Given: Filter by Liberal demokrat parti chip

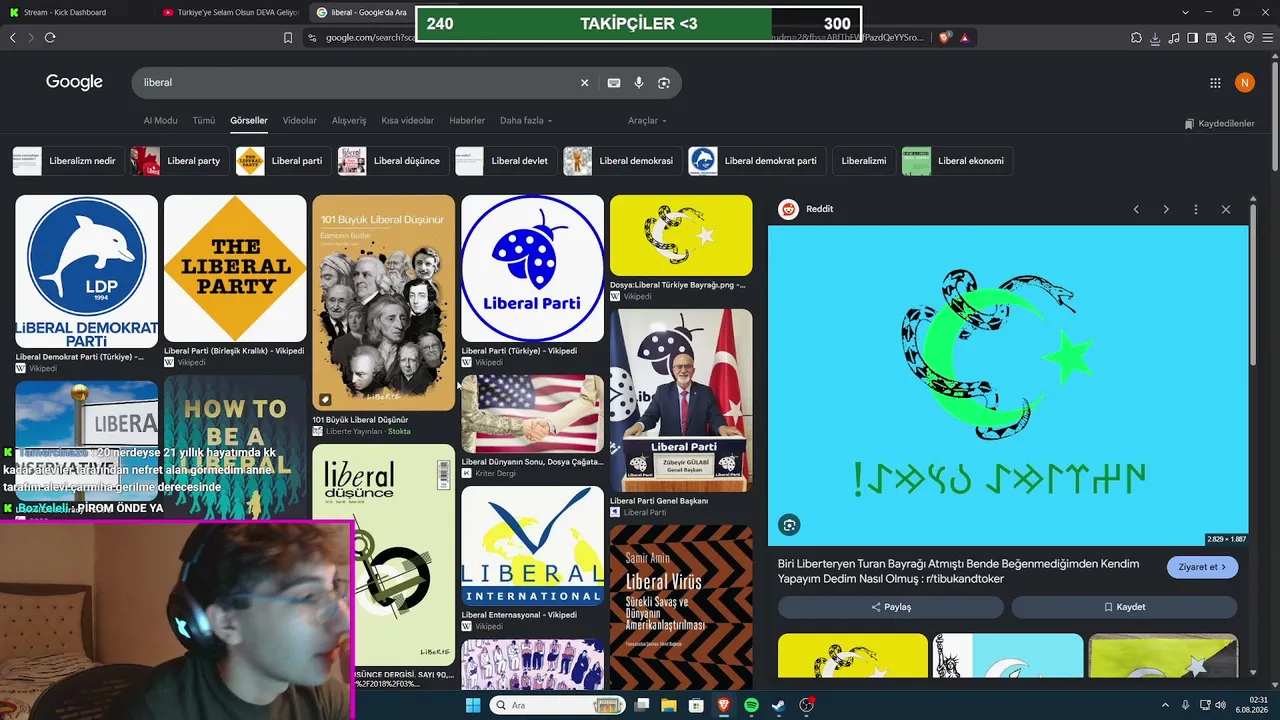Looking at the screenshot, I should point(756,161).
